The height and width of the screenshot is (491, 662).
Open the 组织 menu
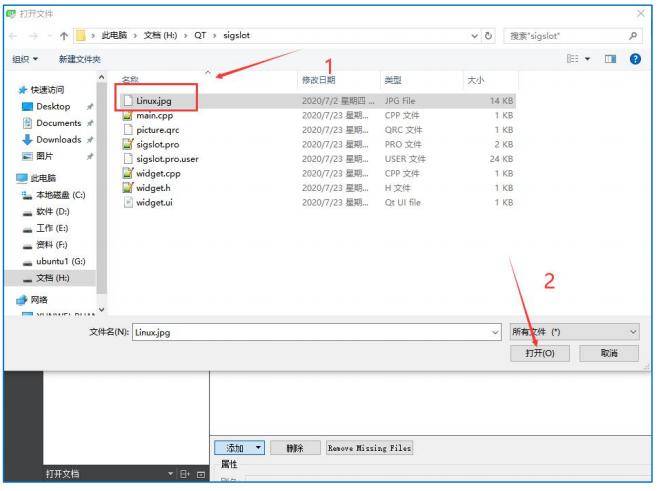[x=25, y=59]
